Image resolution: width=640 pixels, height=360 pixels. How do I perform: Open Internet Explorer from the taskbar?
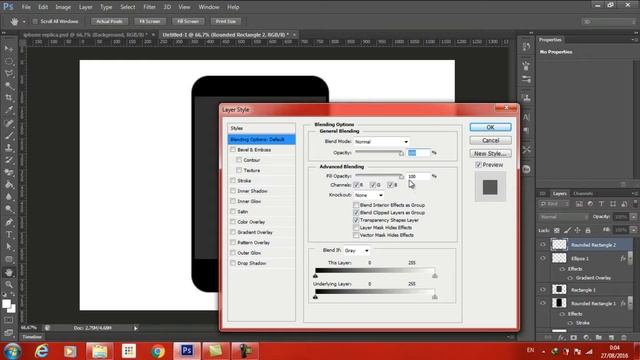(41, 351)
